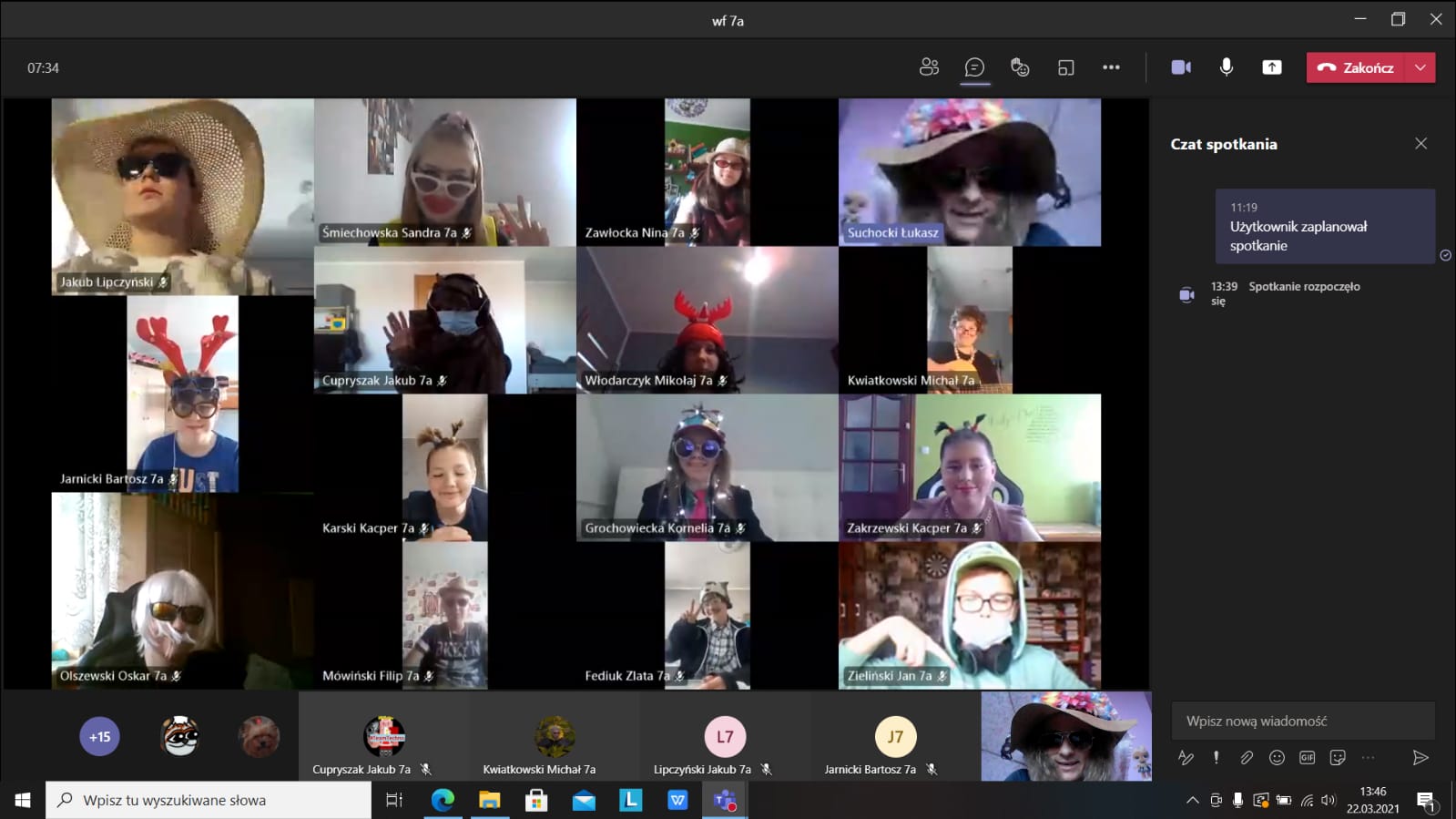Select Cupryszak Jakub 7a participant tile
This screenshot has height=819, width=1456.
[x=384, y=737]
